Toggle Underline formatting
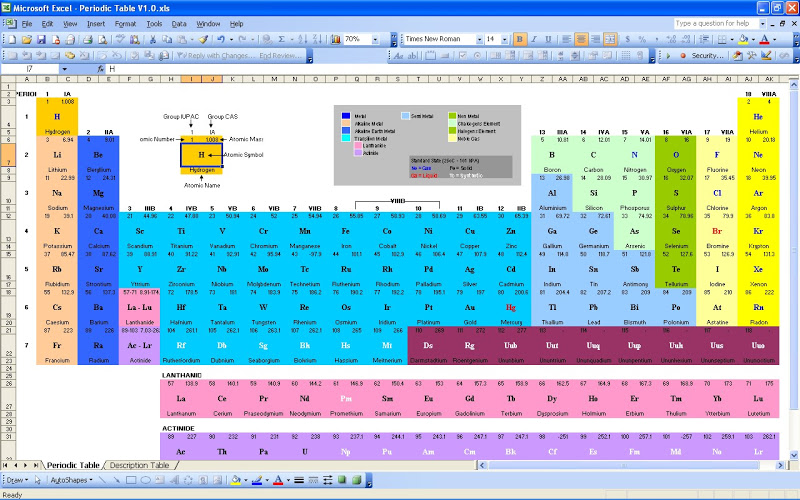Viewport: 800px width, 500px height. (548, 39)
